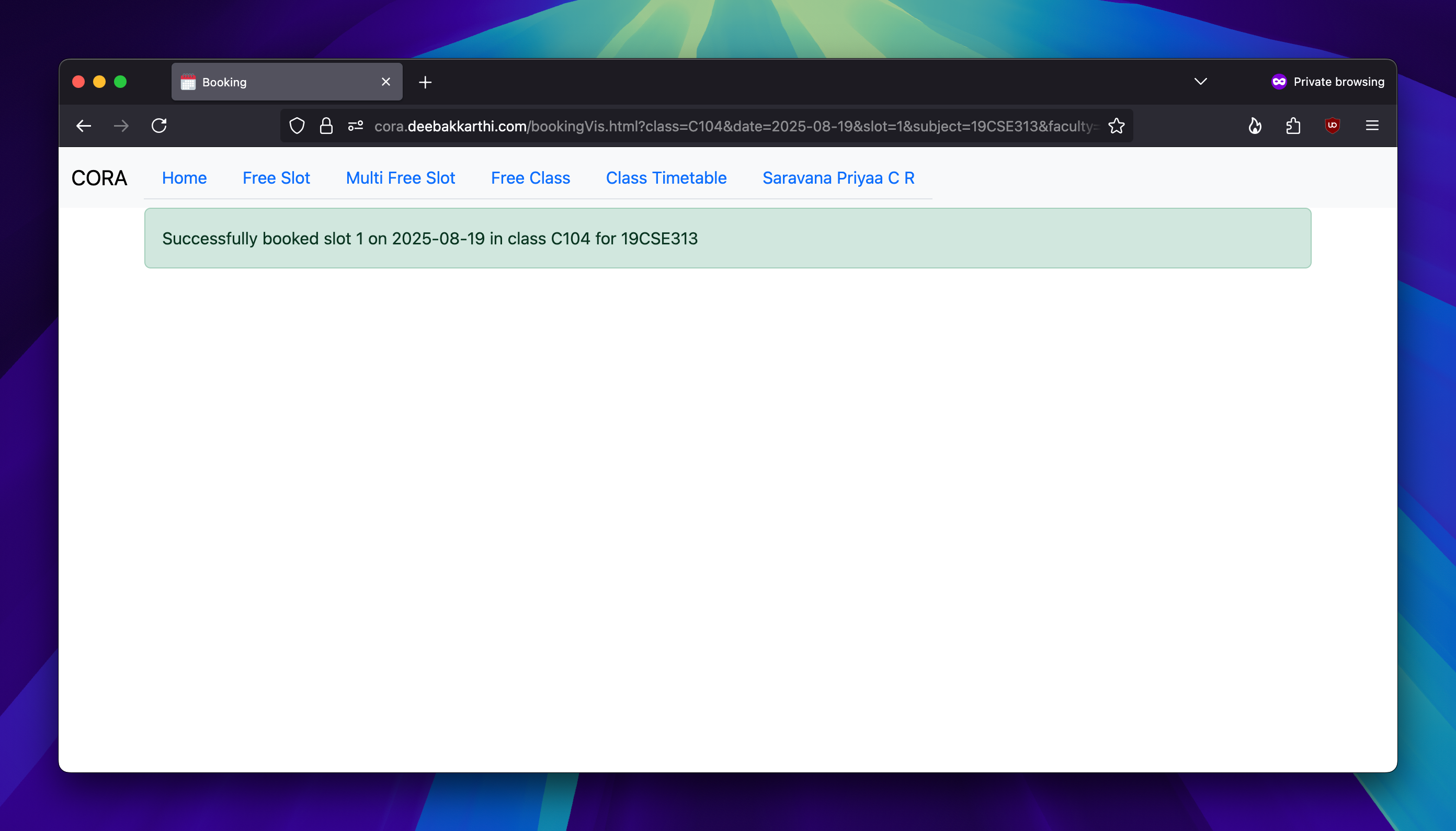
Task: Open the uBlock Origin extension icon
Action: click(1332, 126)
